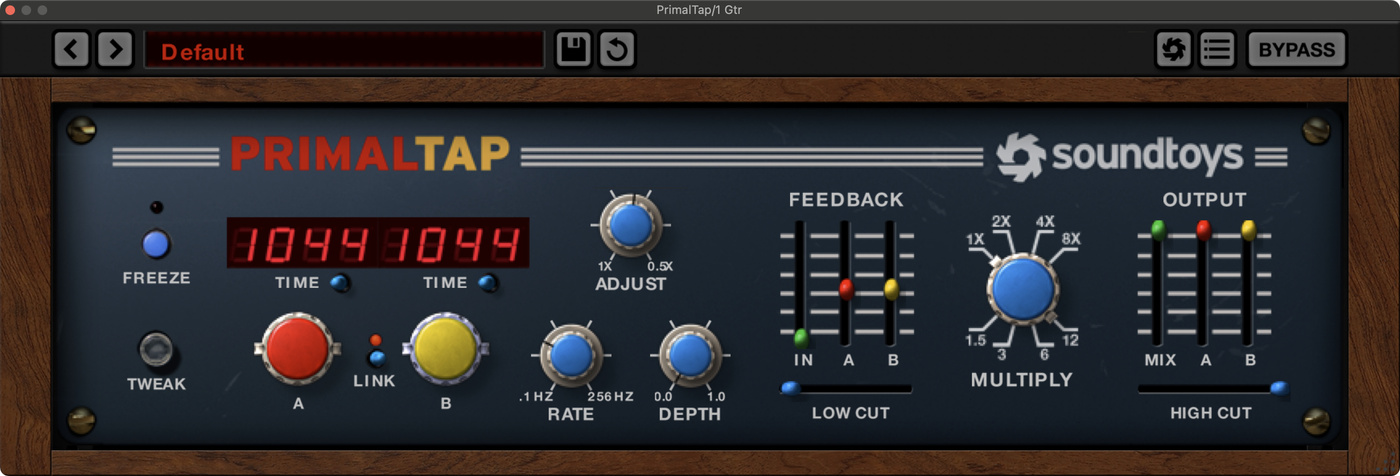Click the High Cut slider handle
Image resolution: width=1400 pixels, height=476 pixels.
[x=1278, y=388]
